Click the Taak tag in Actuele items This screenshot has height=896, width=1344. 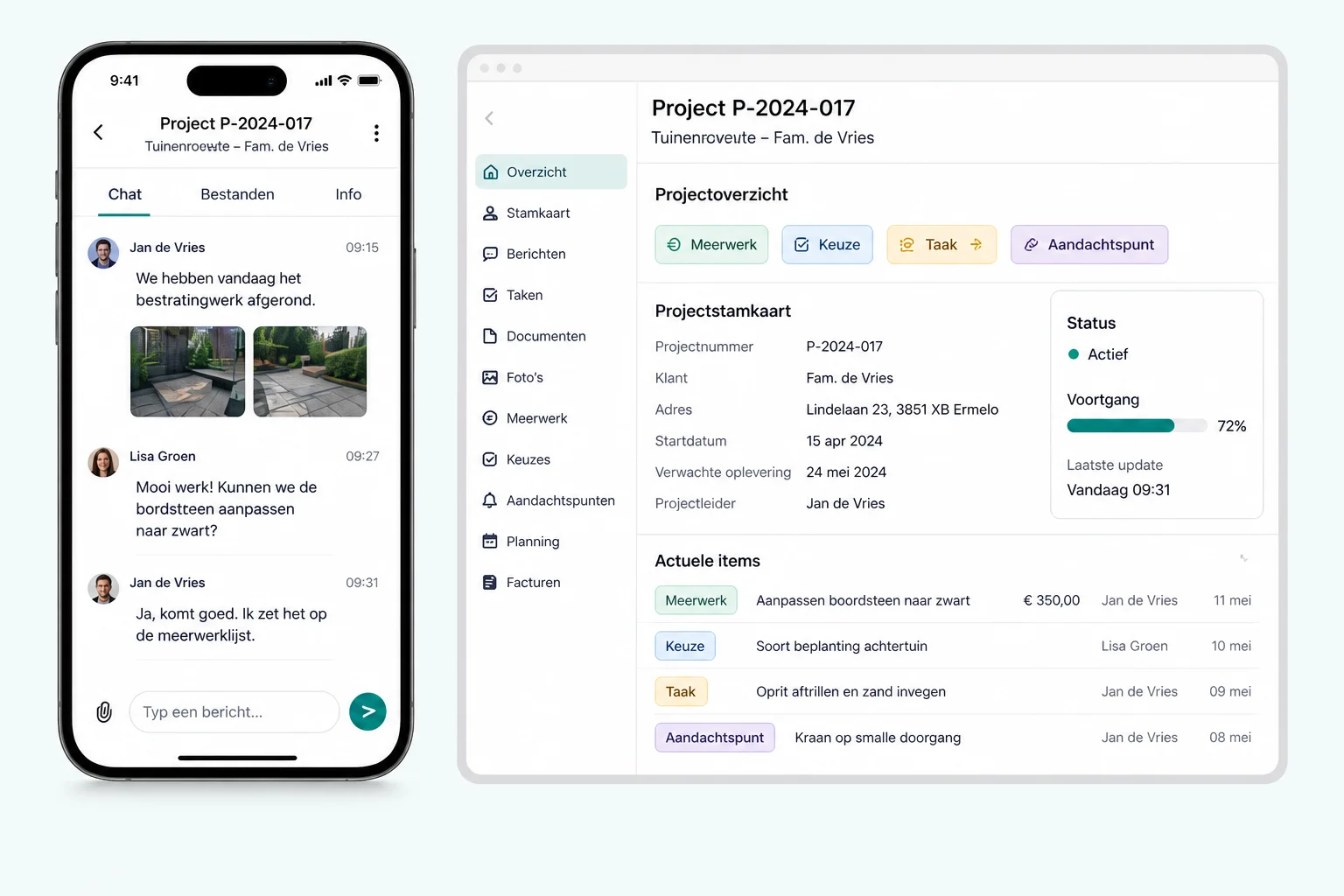681,691
